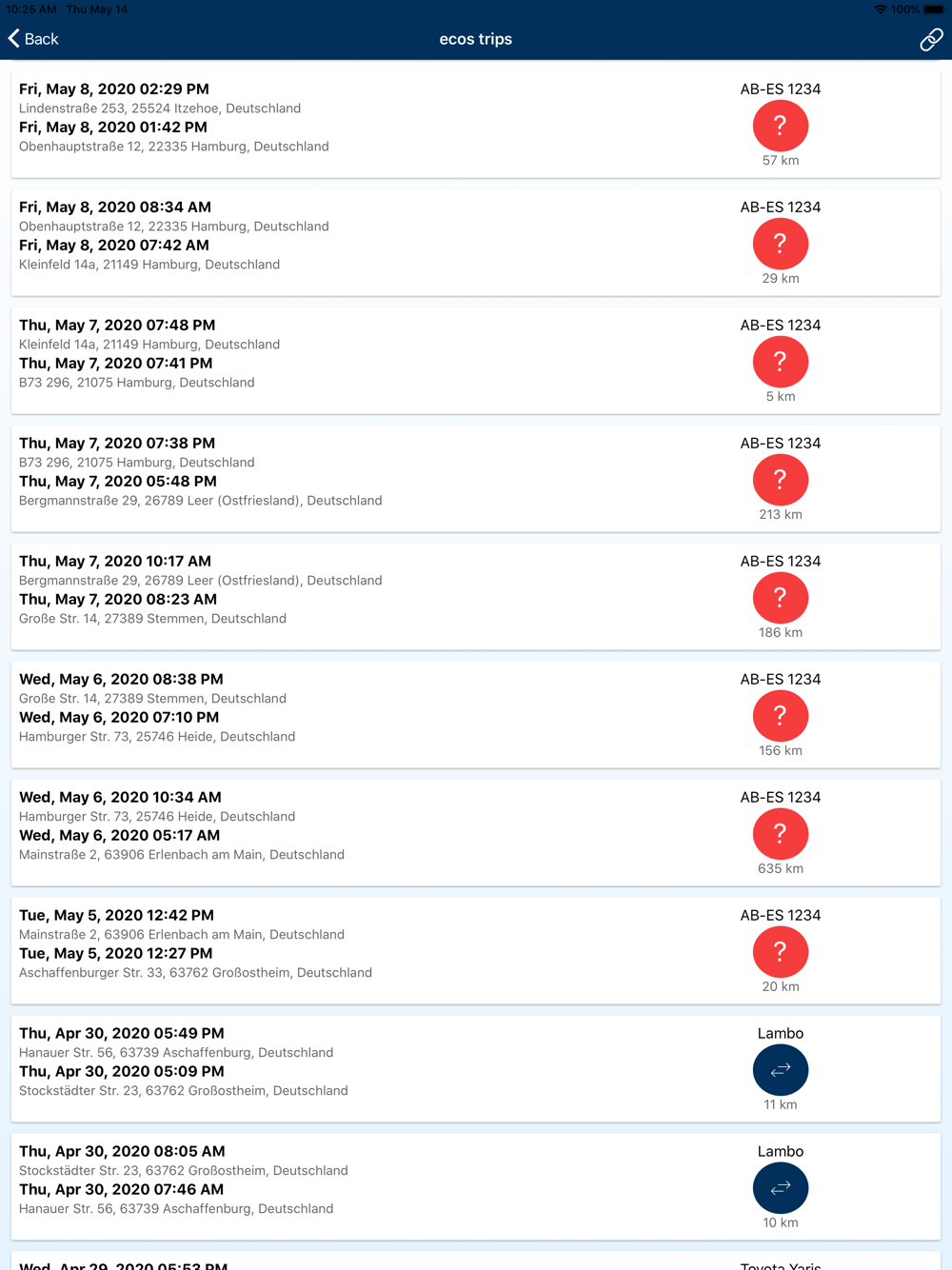Tap the red question mark for the 57 km trip
Image resolution: width=952 pixels, height=1270 pixels.
(781, 126)
